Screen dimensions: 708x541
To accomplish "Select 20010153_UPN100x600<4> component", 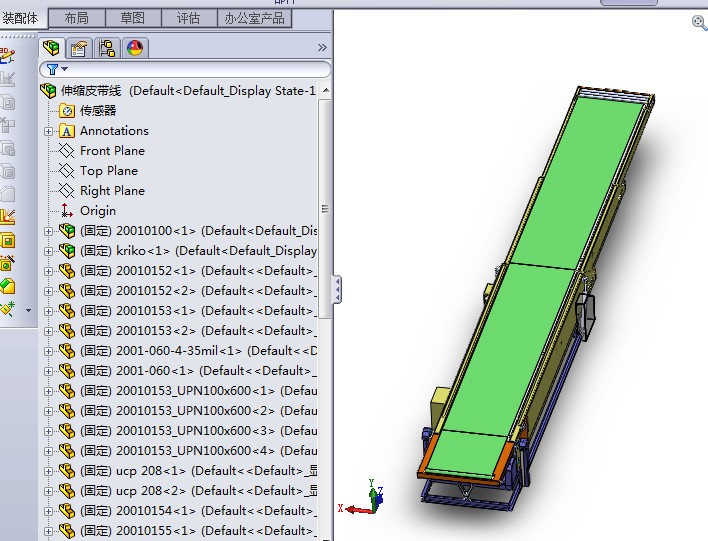I will pos(188,451).
